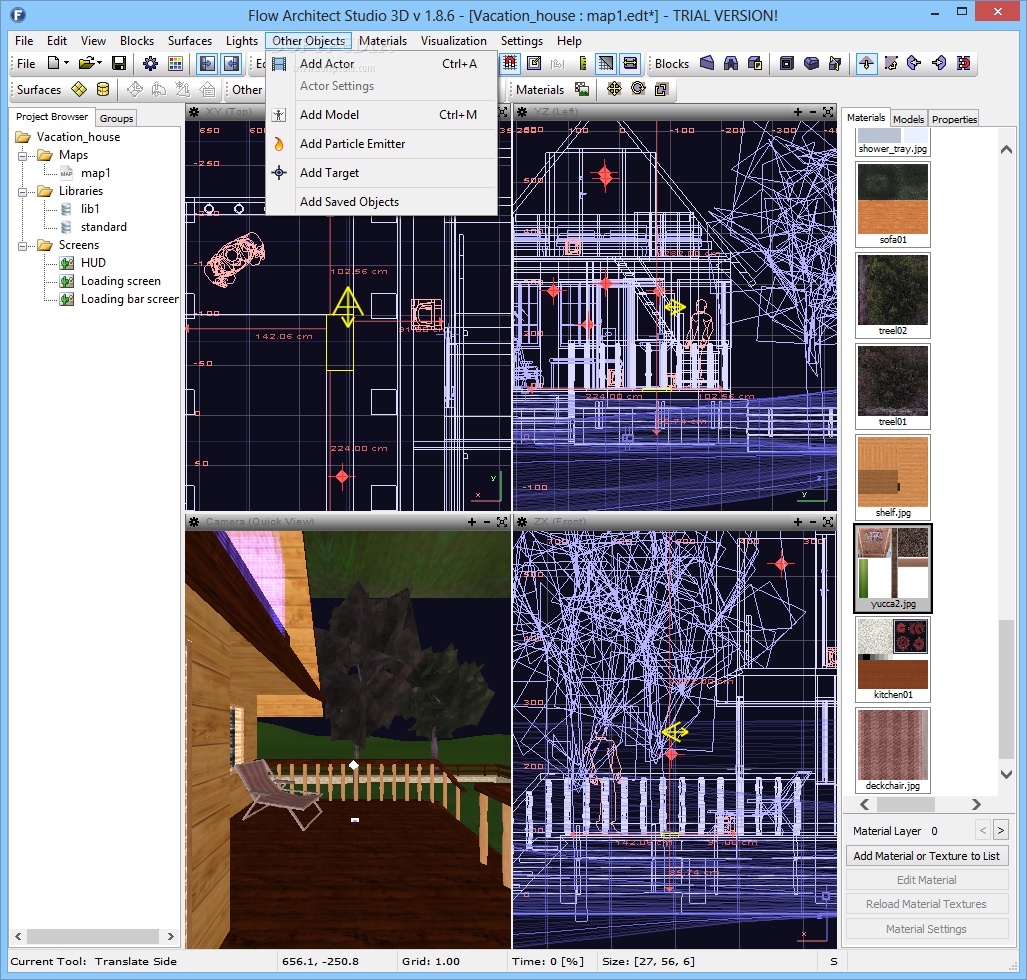Choose Add Model from the menu

click(x=382, y=115)
